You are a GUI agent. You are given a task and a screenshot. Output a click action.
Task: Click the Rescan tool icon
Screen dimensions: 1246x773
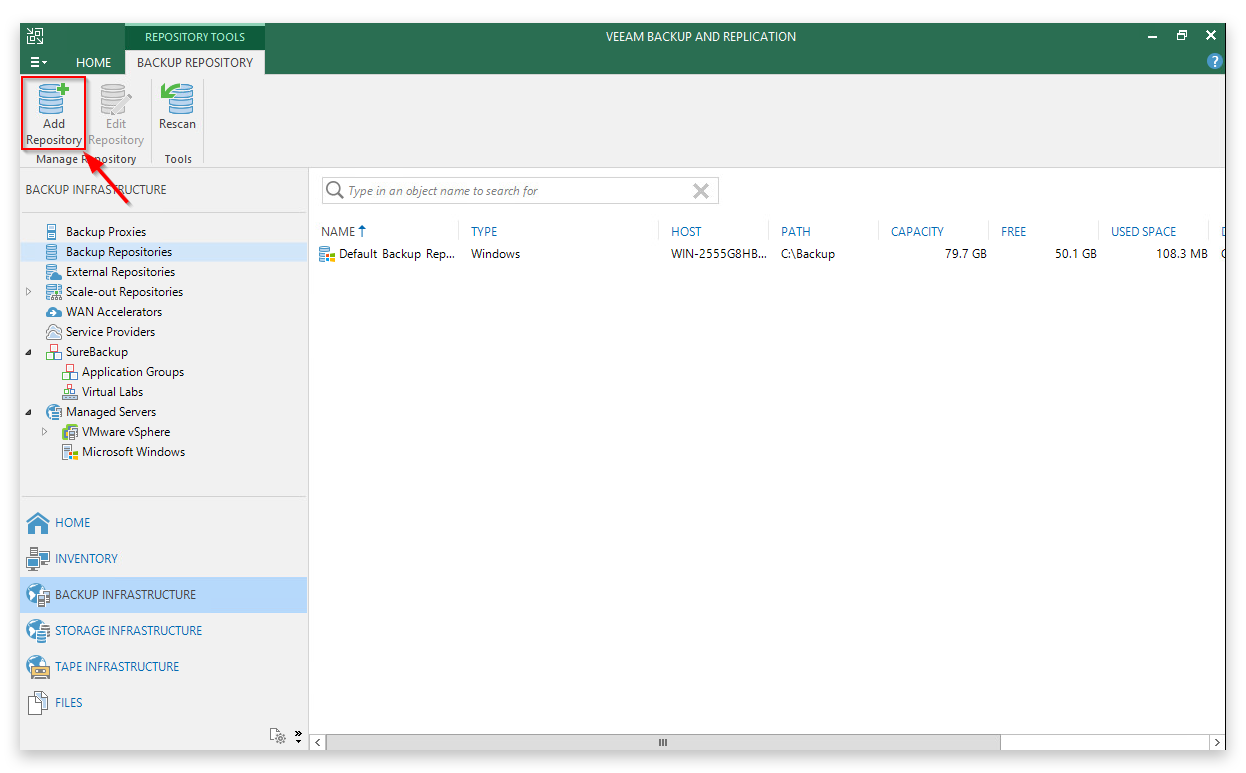[177, 99]
